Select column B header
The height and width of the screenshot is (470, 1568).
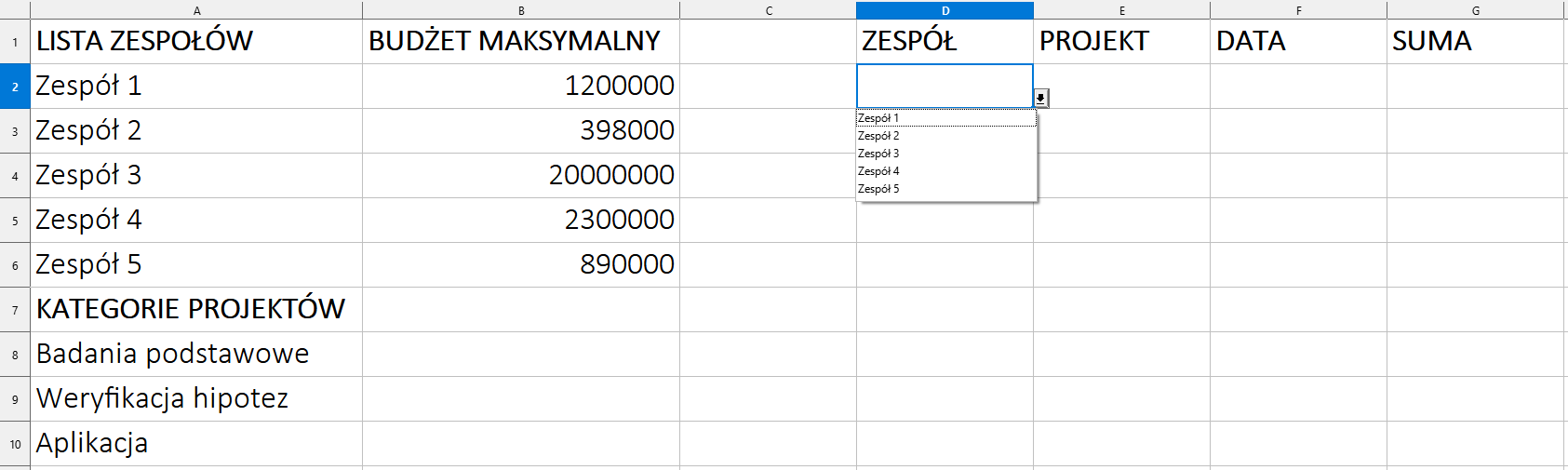[521, 10]
